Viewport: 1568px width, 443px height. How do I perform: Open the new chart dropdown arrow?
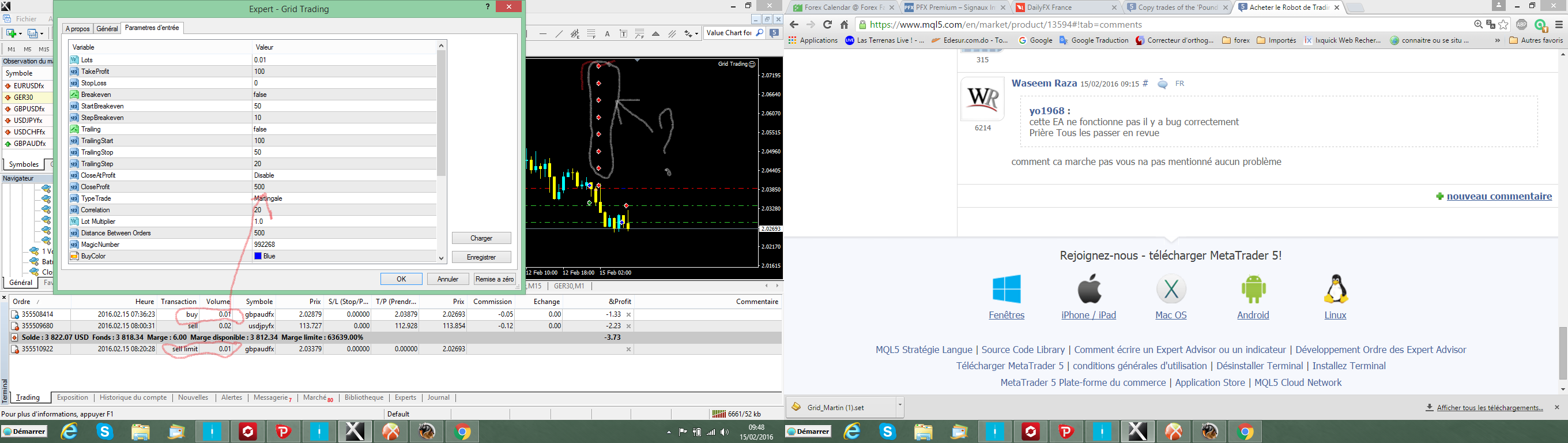pyautogui.click(x=20, y=33)
